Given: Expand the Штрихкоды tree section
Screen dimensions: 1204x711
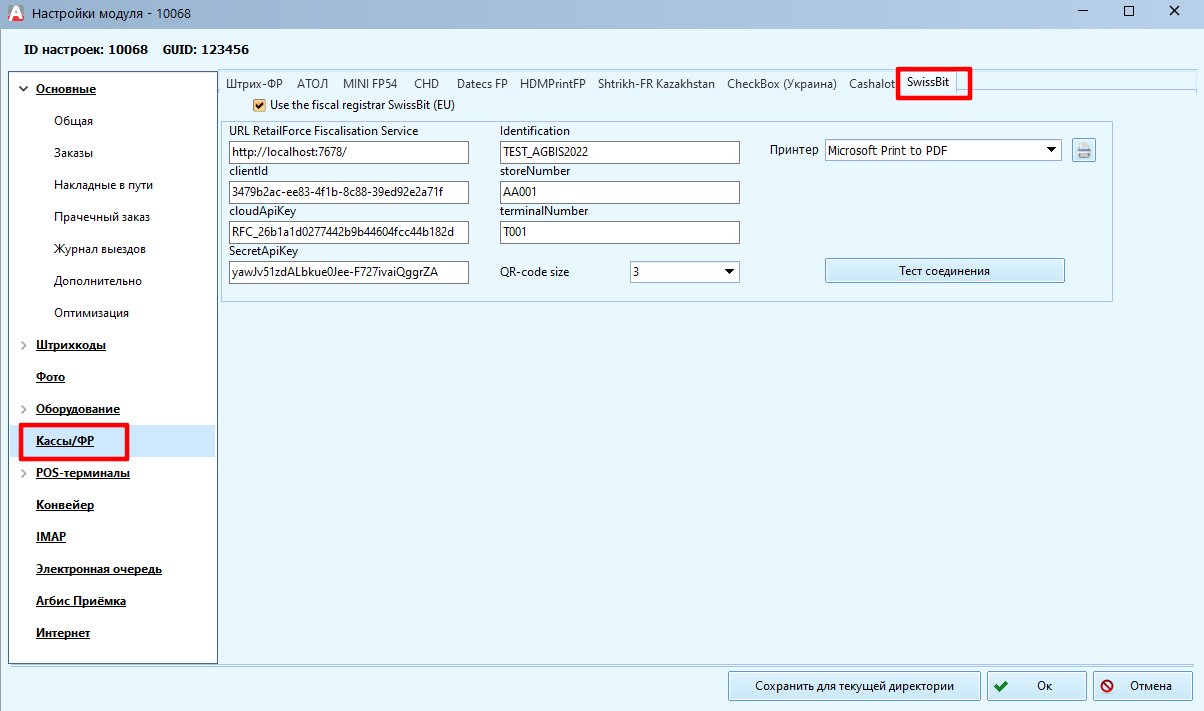Looking at the screenshot, I should click(23, 345).
